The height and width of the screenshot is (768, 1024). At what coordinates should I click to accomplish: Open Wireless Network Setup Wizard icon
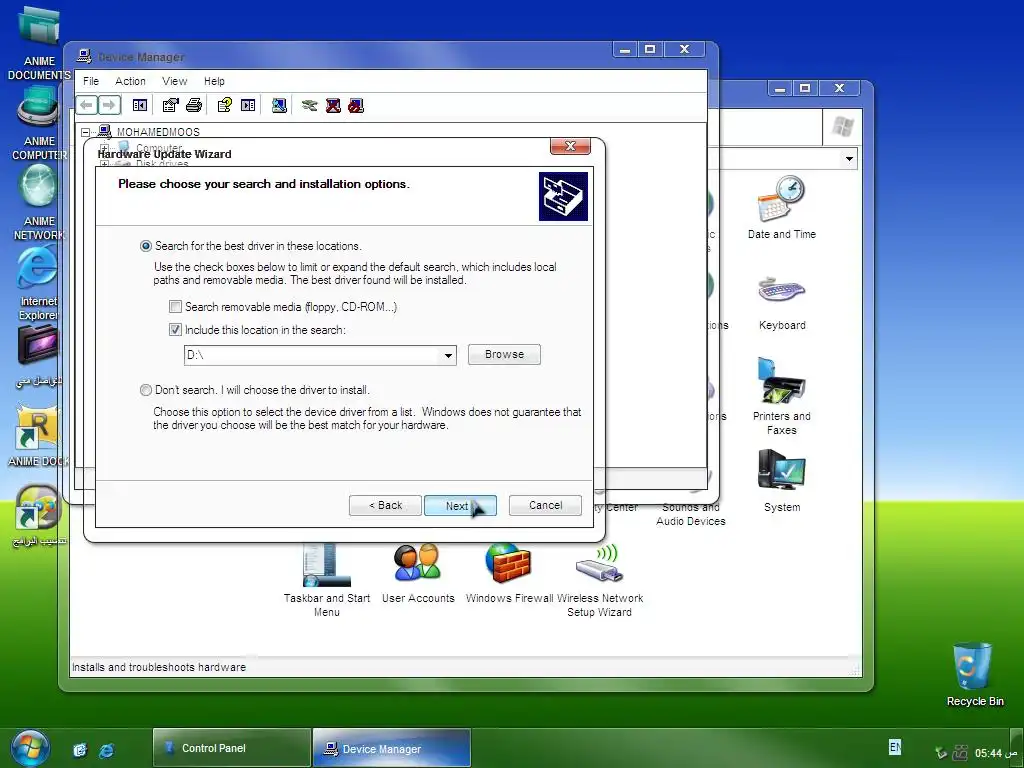coord(600,580)
